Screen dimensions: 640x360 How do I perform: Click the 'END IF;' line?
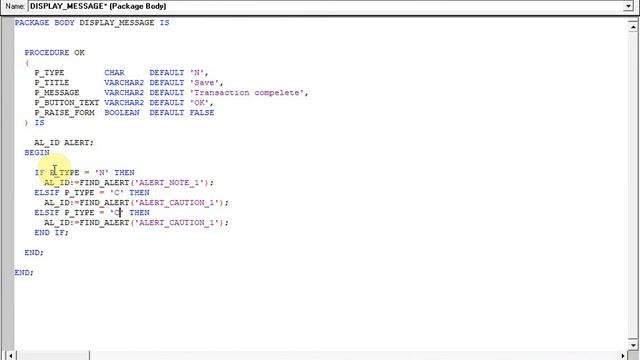(x=51, y=233)
